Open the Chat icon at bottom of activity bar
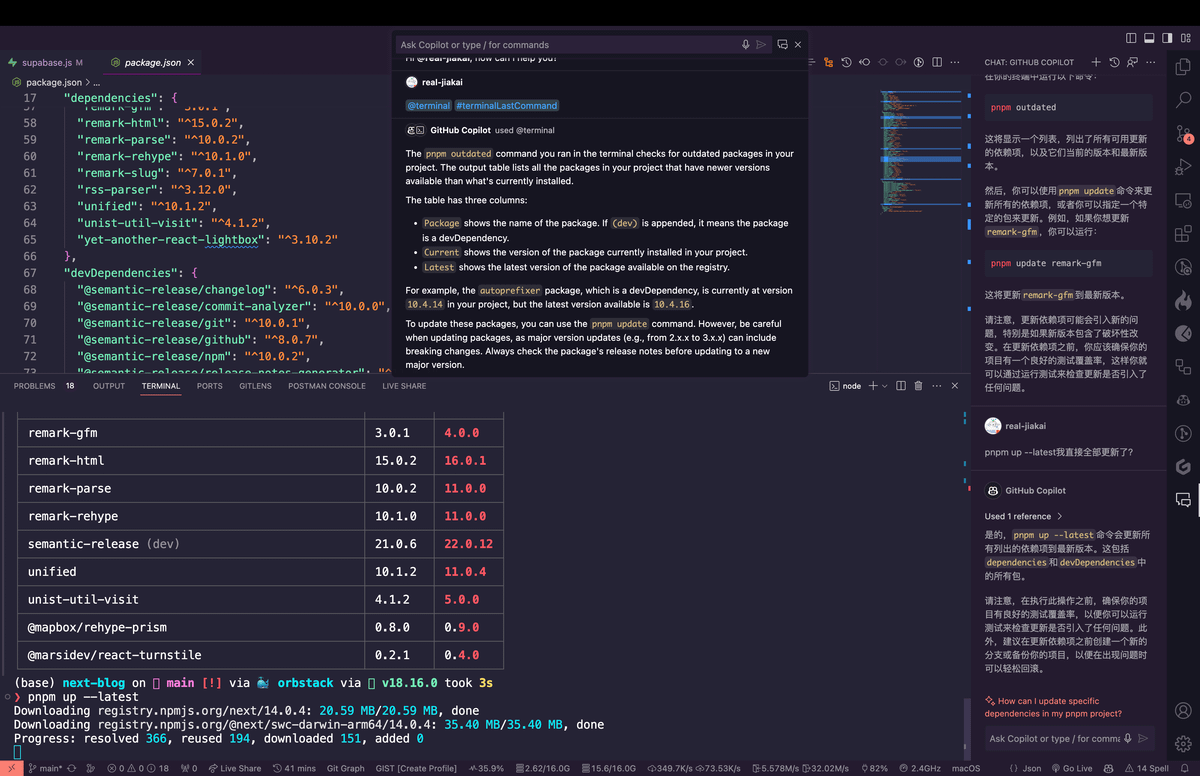 [1183, 499]
